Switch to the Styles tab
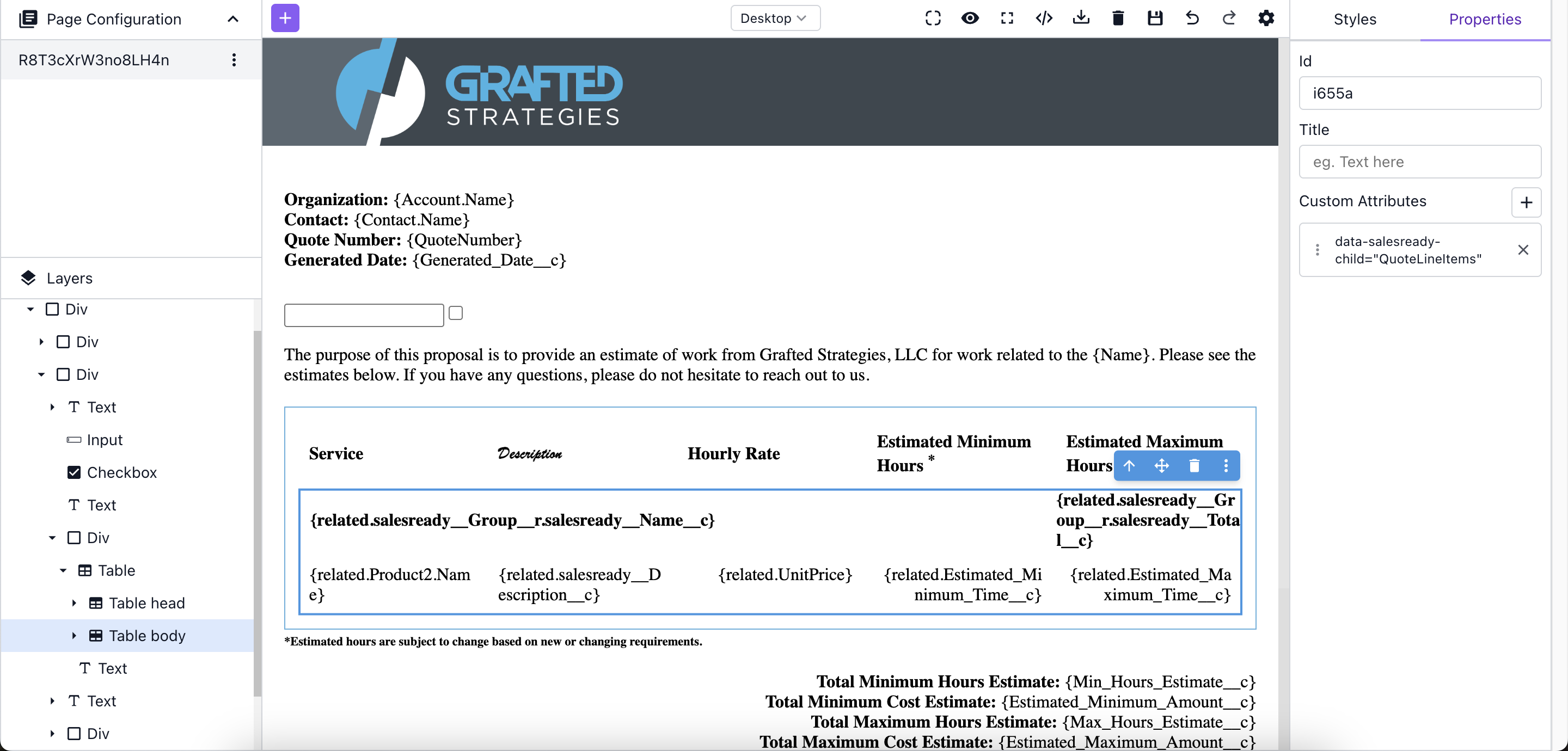The width and height of the screenshot is (1568, 751). tap(1355, 20)
